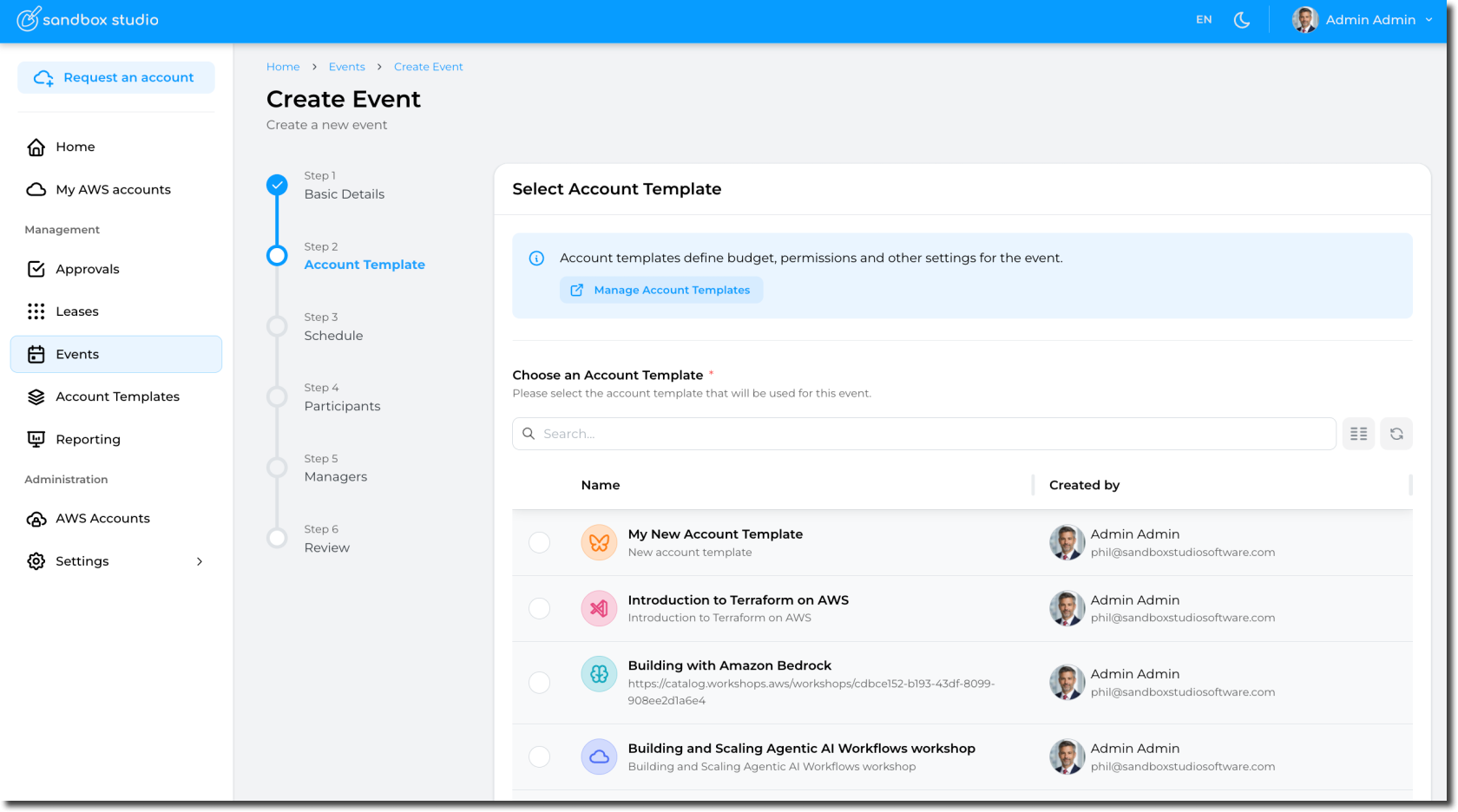
Task: Choose Building with Amazon Bedrock radio button
Action: point(540,683)
